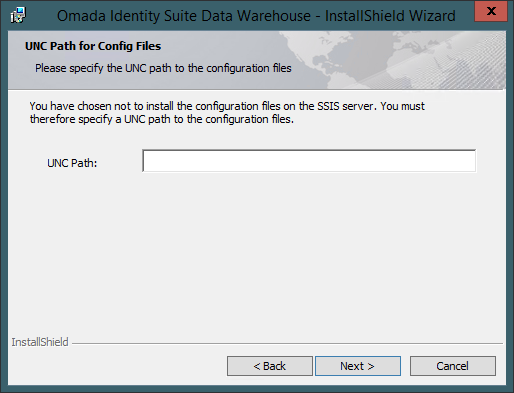Click the separator line beside InstallShield
This screenshot has height=393, width=514.
pos(287,343)
